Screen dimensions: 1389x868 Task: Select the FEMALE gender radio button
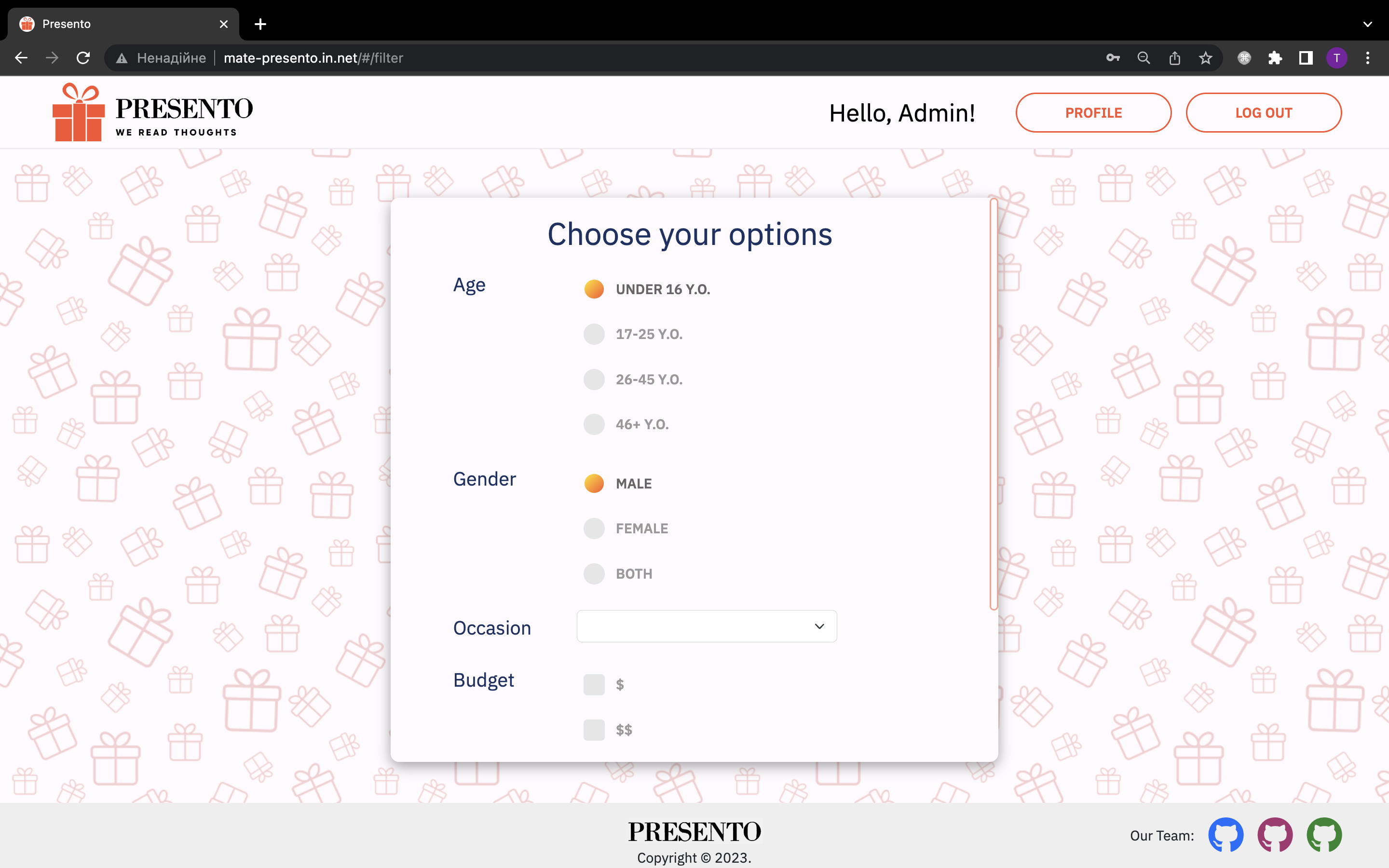(x=593, y=528)
